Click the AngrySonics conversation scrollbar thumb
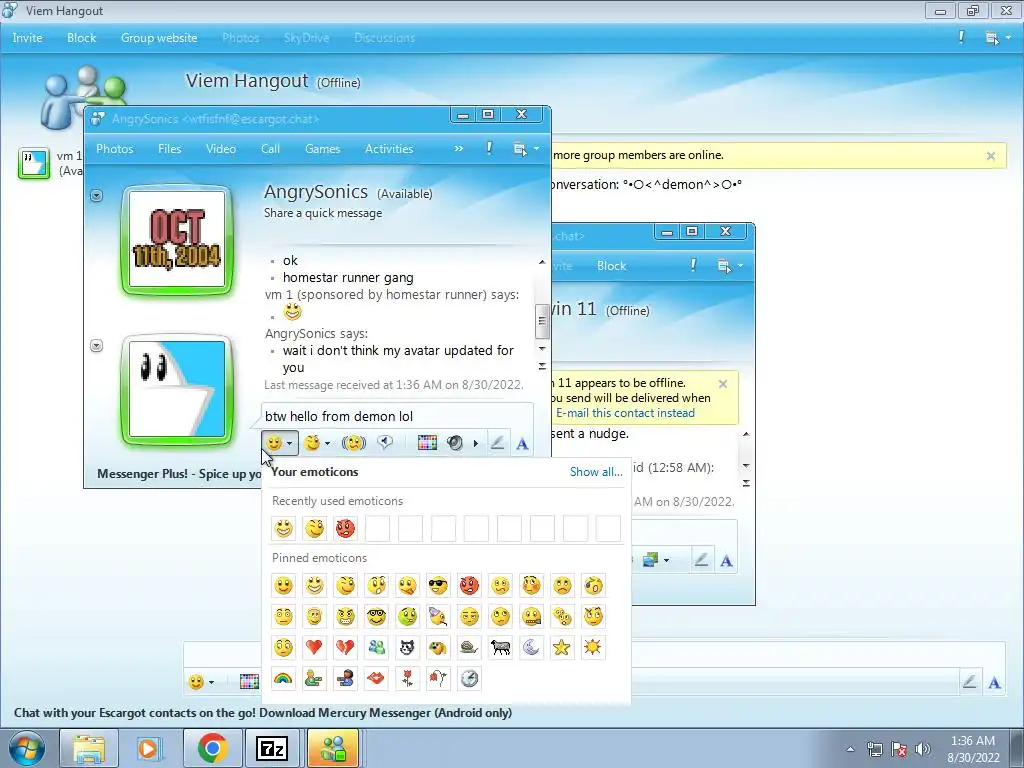Viewport: 1024px width, 768px height. (541, 321)
